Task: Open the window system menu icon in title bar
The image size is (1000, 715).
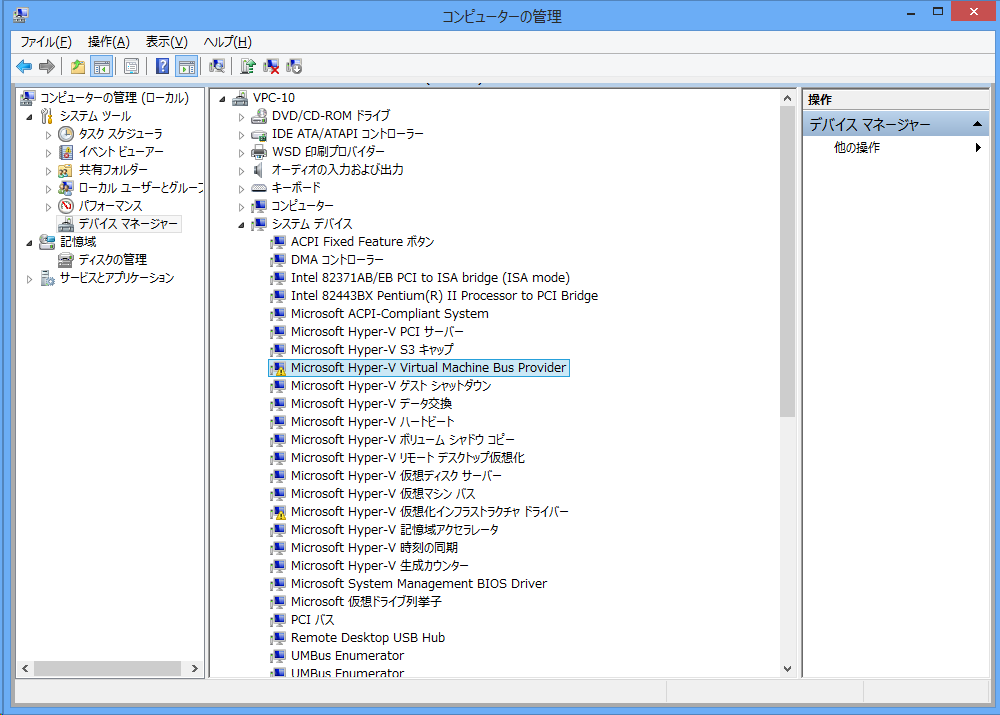Action: tap(20, 15)
